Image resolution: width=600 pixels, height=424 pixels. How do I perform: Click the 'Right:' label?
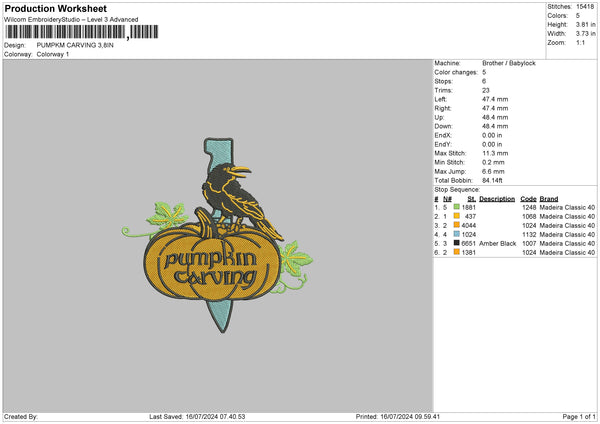point(443,108)
